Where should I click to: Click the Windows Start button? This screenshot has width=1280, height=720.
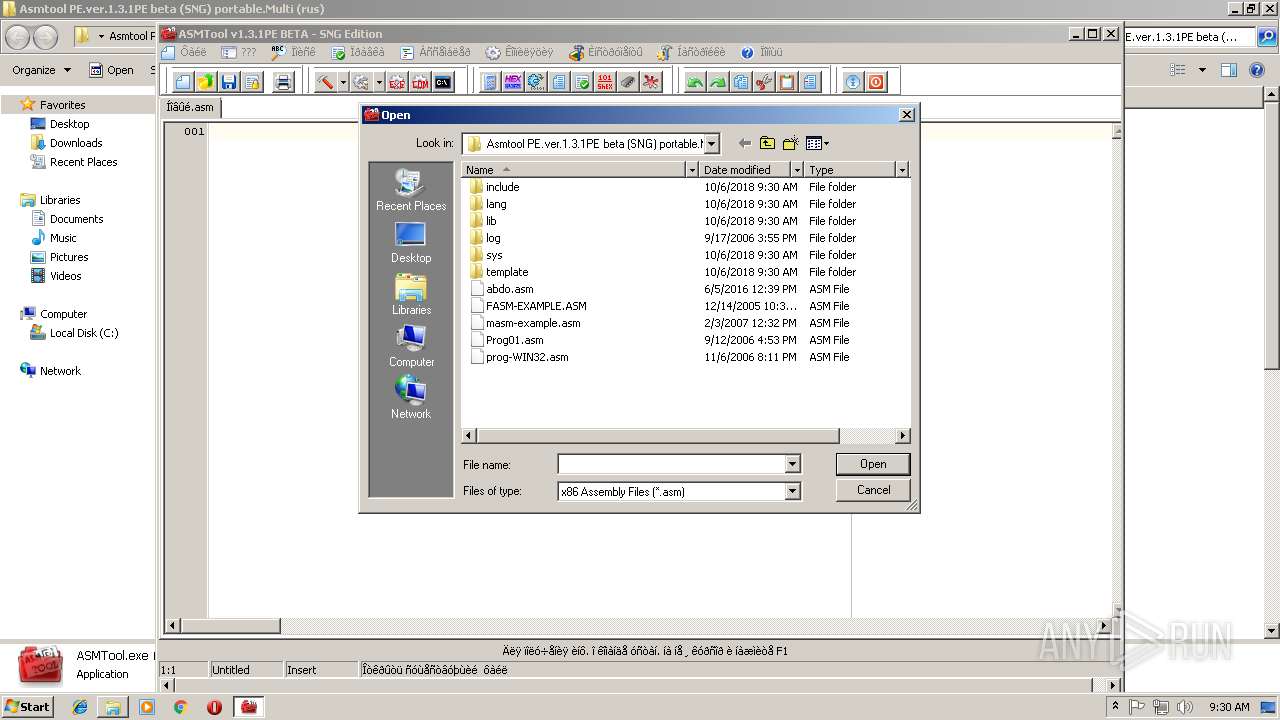pyautogui.click(x=27, y=707)
